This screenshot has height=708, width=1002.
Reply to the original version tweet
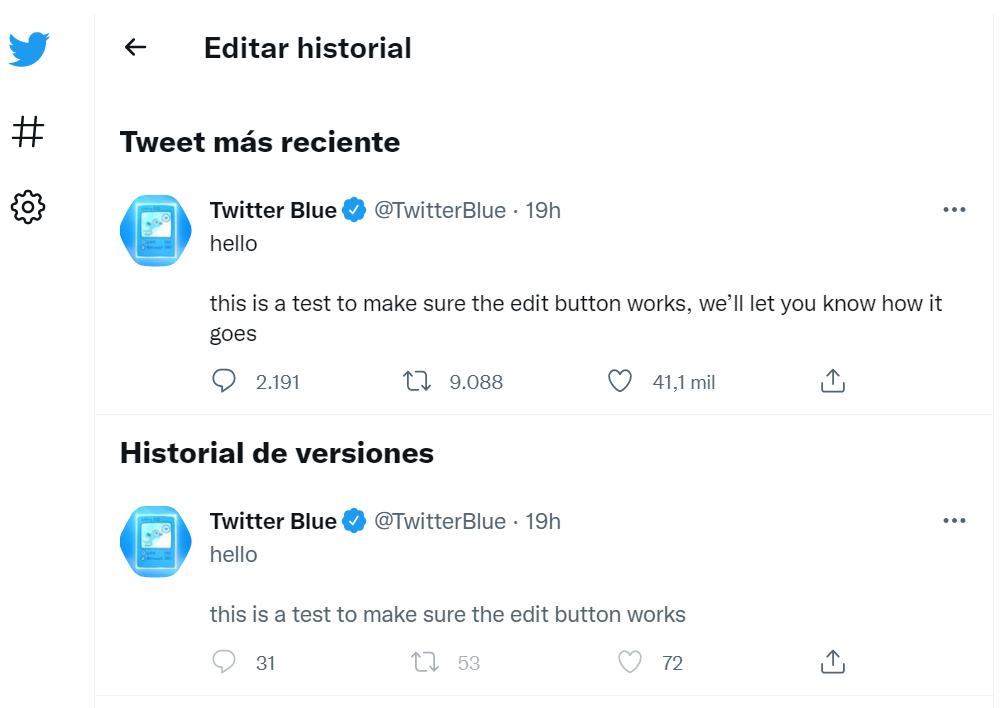click(225, 662)
